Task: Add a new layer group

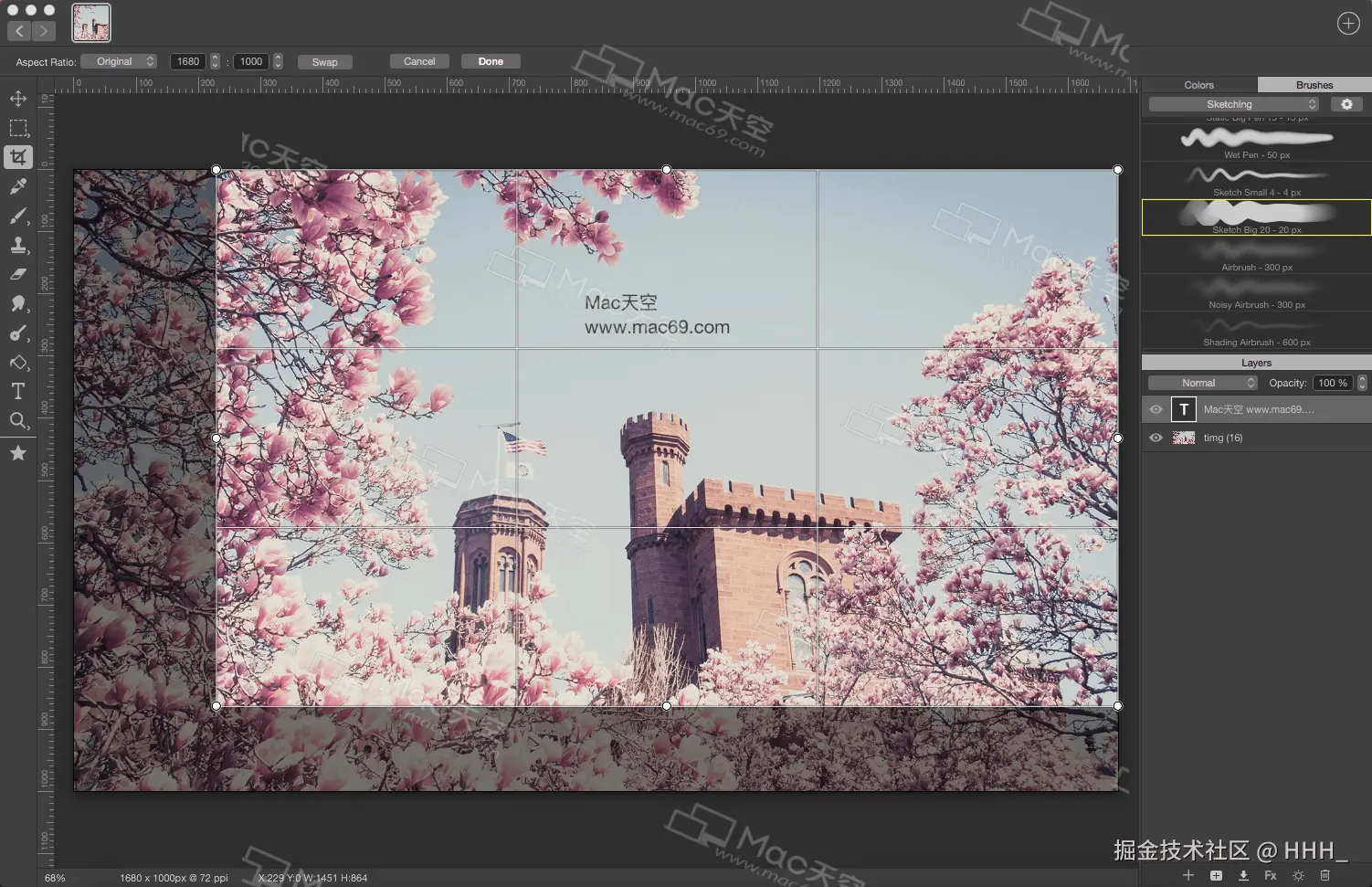Action: [1216, 875]
